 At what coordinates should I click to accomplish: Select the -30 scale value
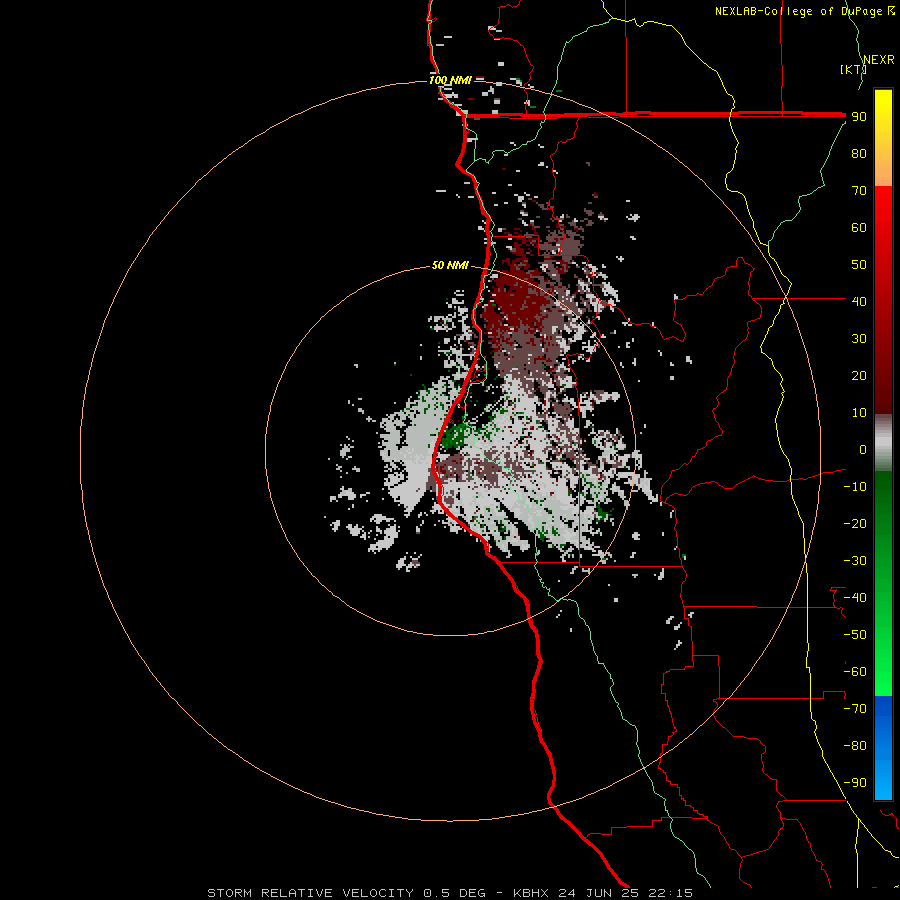(x=855, y=561)
